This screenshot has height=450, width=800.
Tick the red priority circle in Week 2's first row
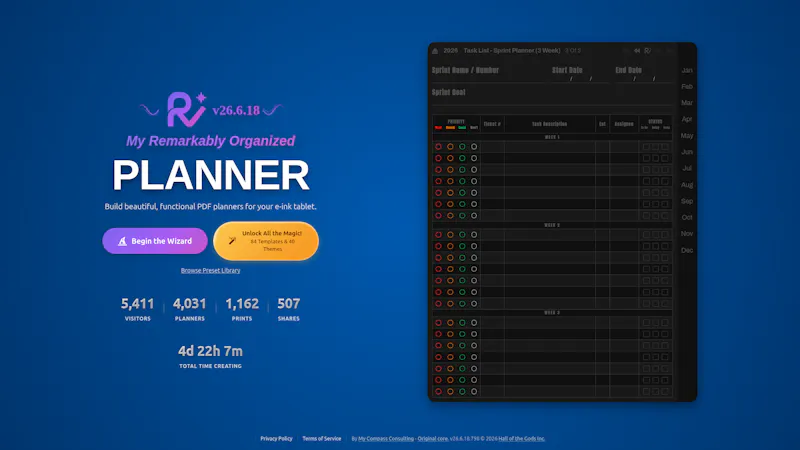point(438,235)
